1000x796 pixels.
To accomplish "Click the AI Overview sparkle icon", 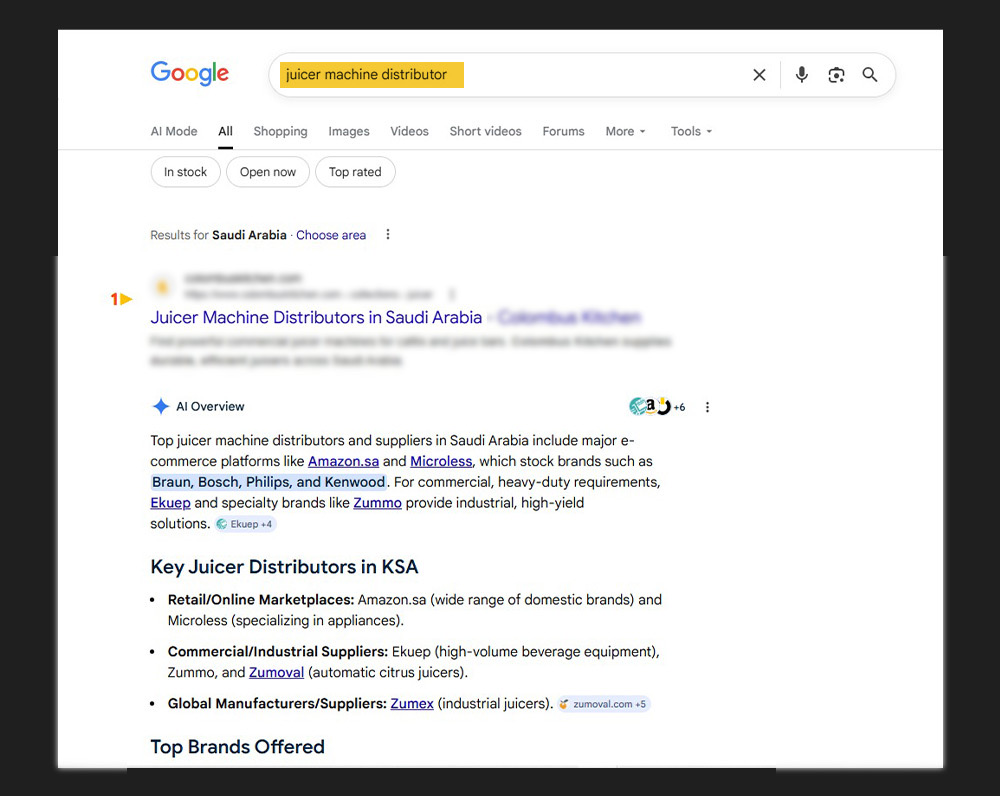I will click(161, 406).
